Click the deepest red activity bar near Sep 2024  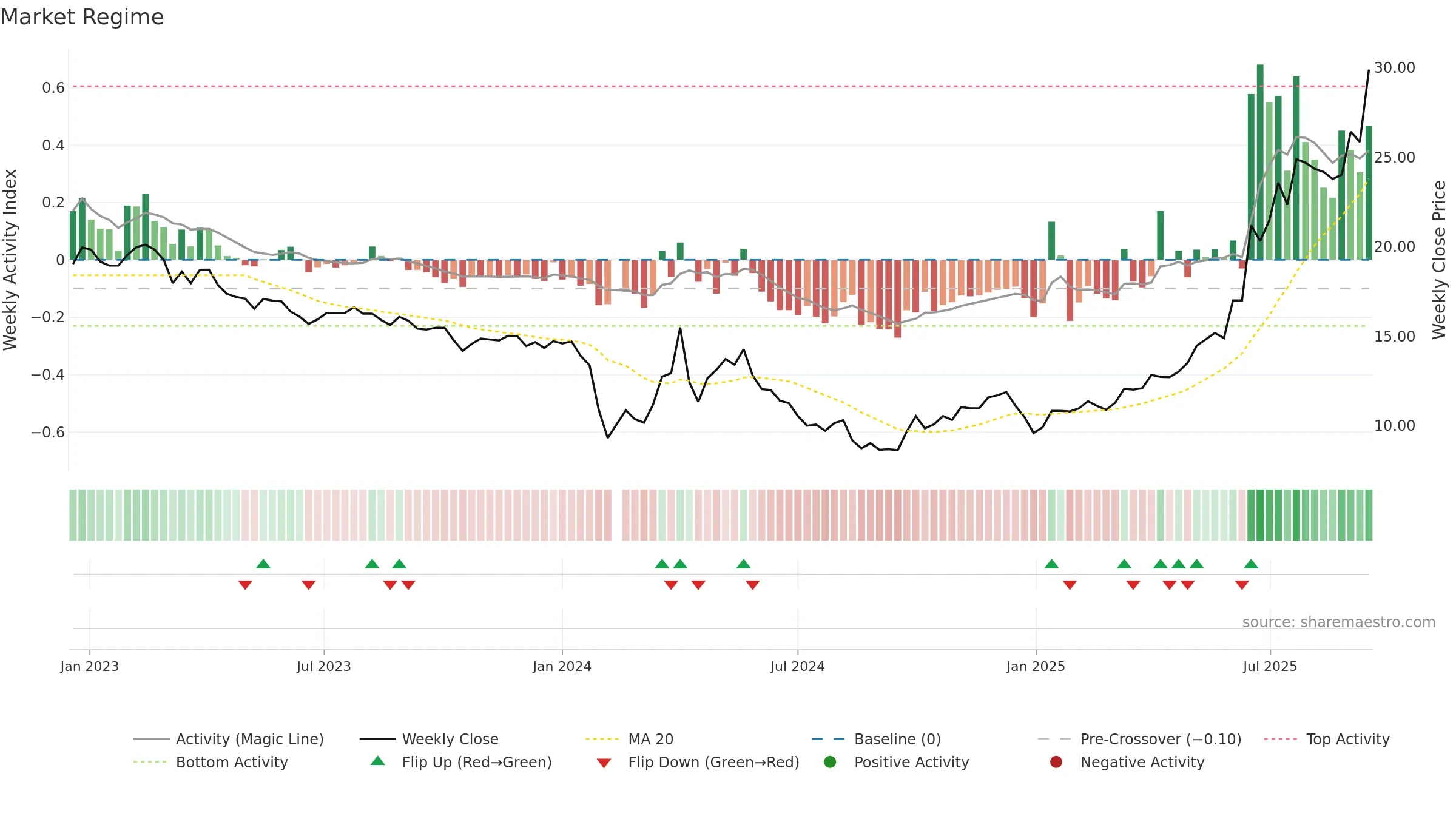897,298
